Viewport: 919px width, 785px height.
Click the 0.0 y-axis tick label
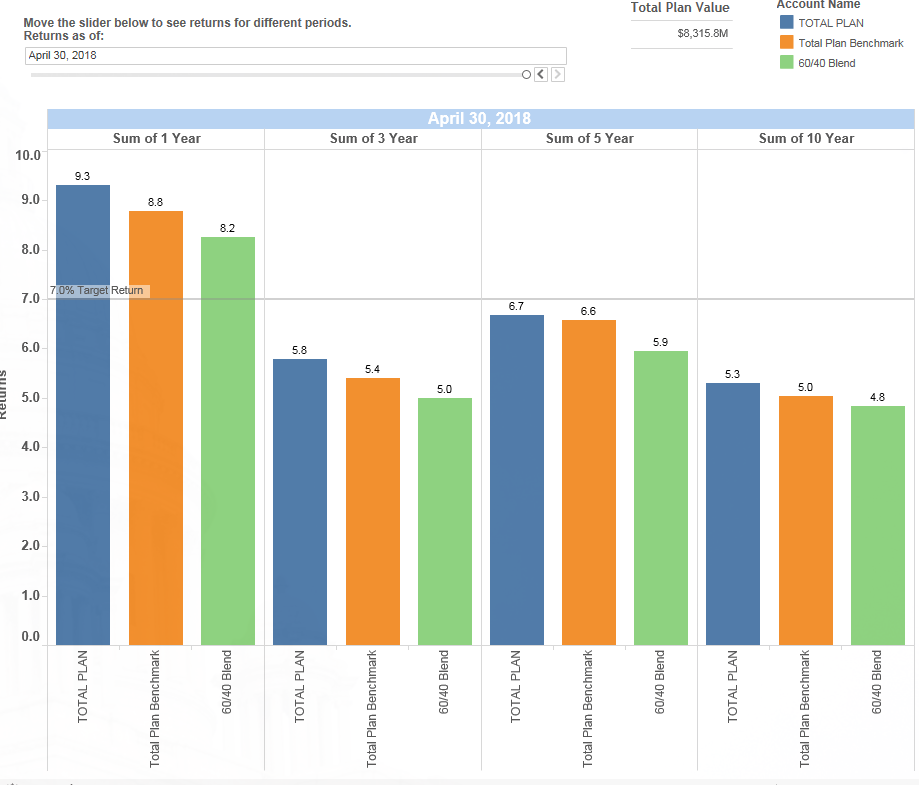pos(31,636)
